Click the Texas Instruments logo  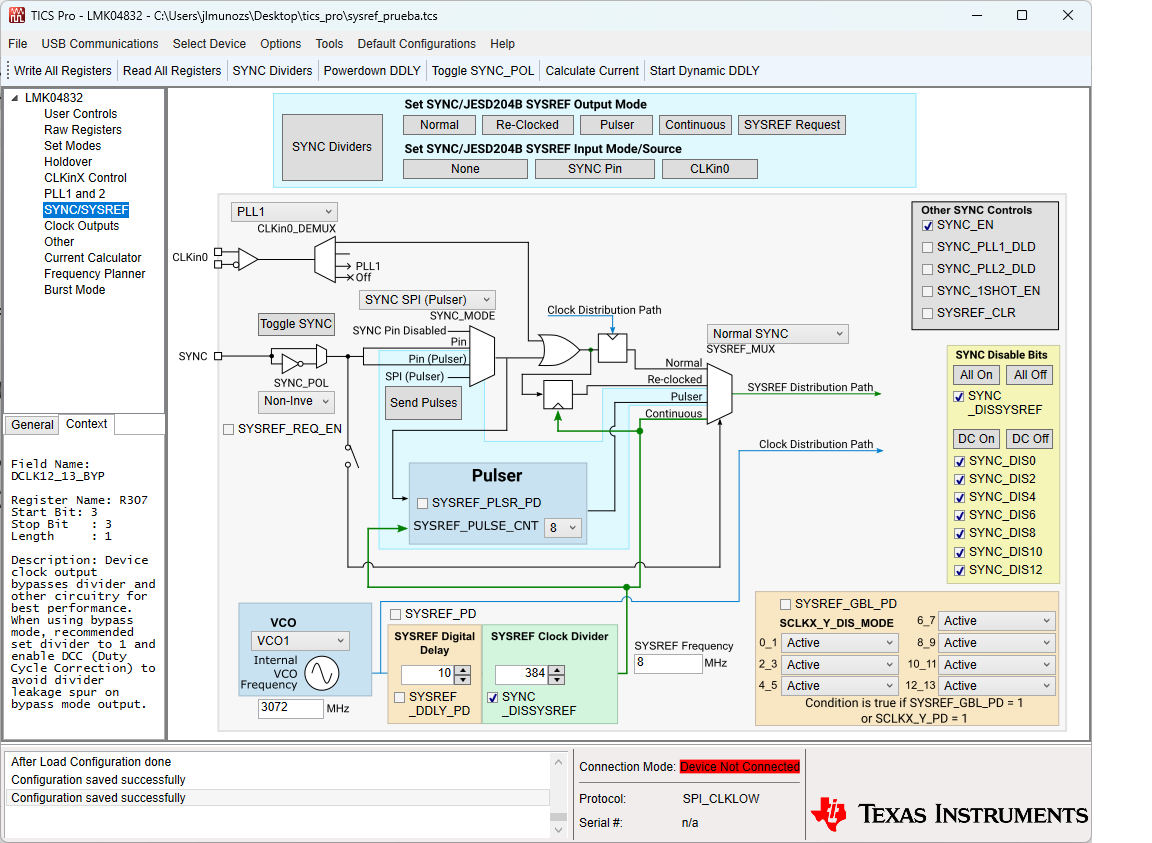[x=948, y=814]
